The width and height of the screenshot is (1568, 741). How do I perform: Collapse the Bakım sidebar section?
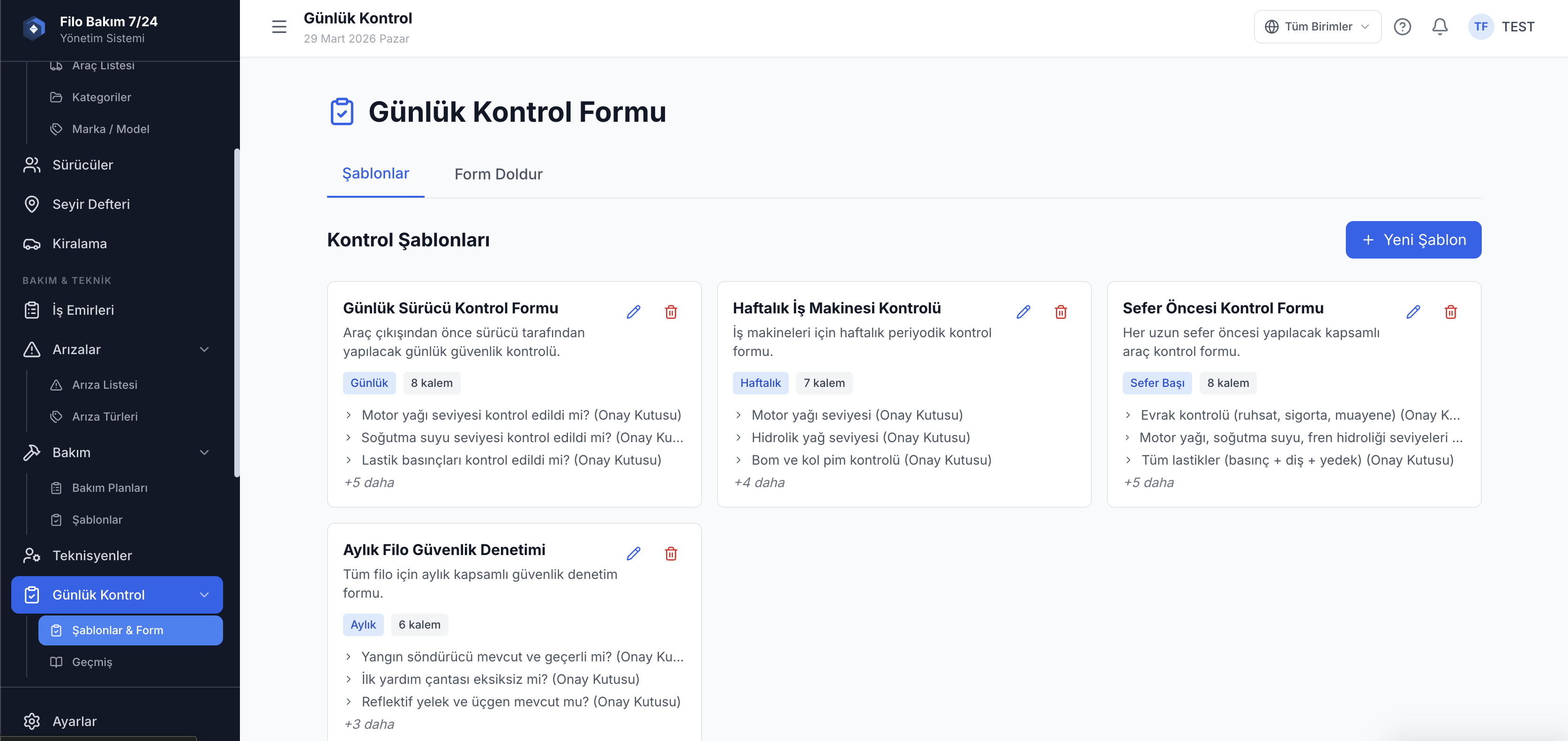(x=204, y=452)
